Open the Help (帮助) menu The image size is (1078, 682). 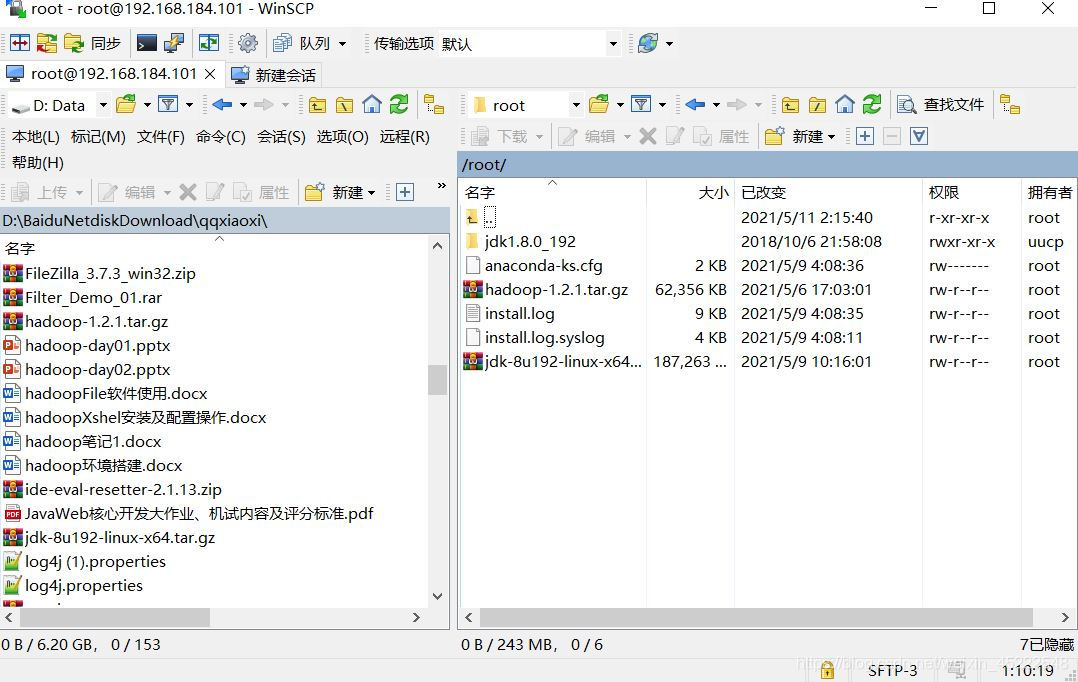tap(38, 163)
